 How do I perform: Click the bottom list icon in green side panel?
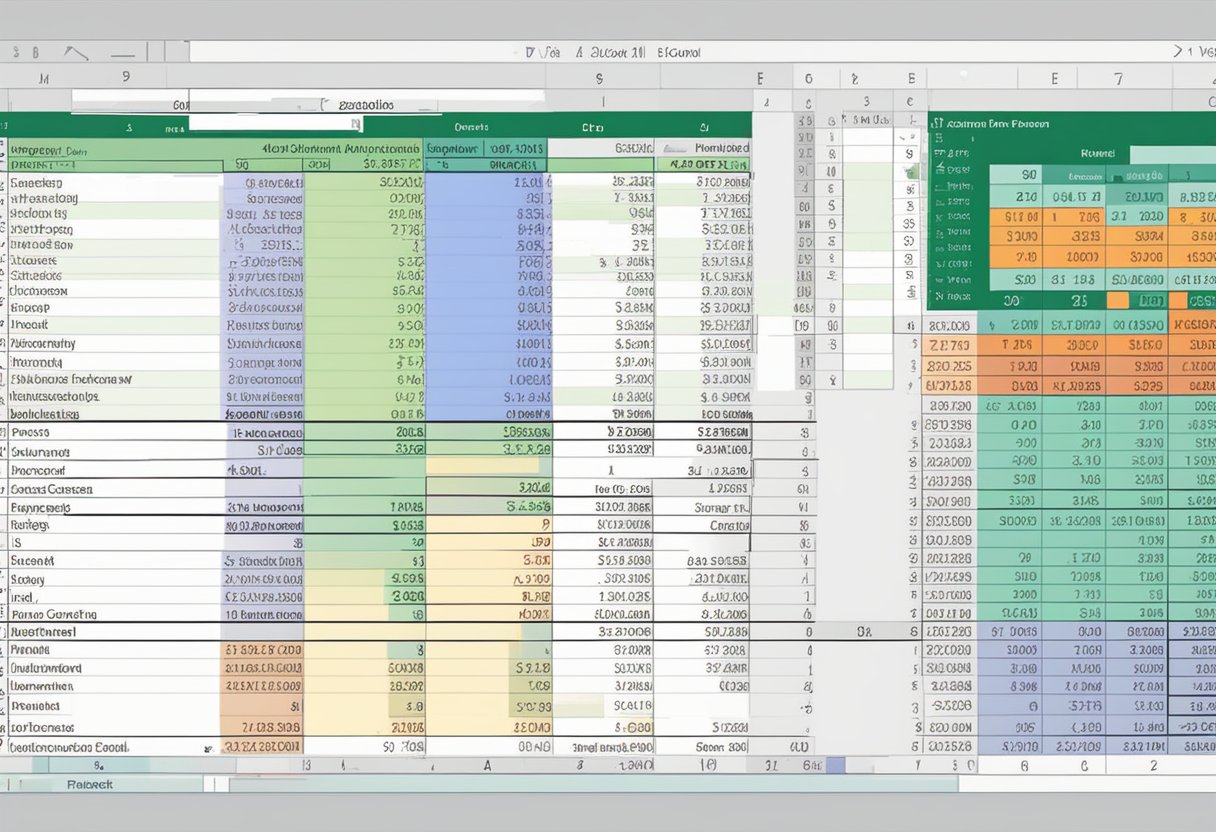pos(937,297)
